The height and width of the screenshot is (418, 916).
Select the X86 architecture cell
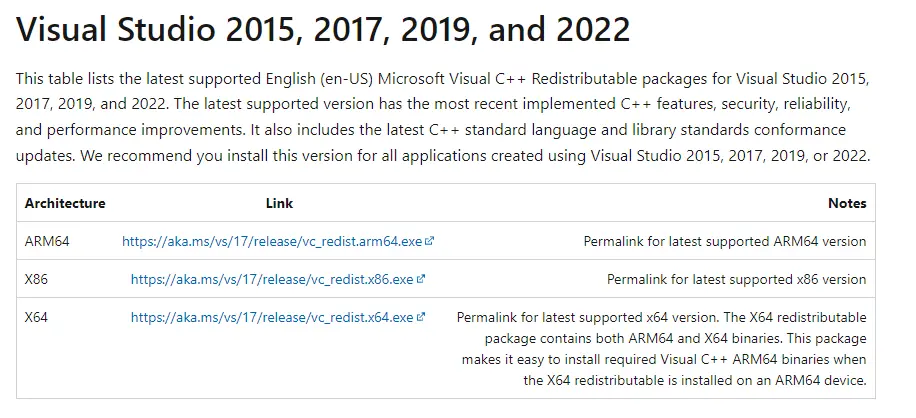[x=35, y=279]
